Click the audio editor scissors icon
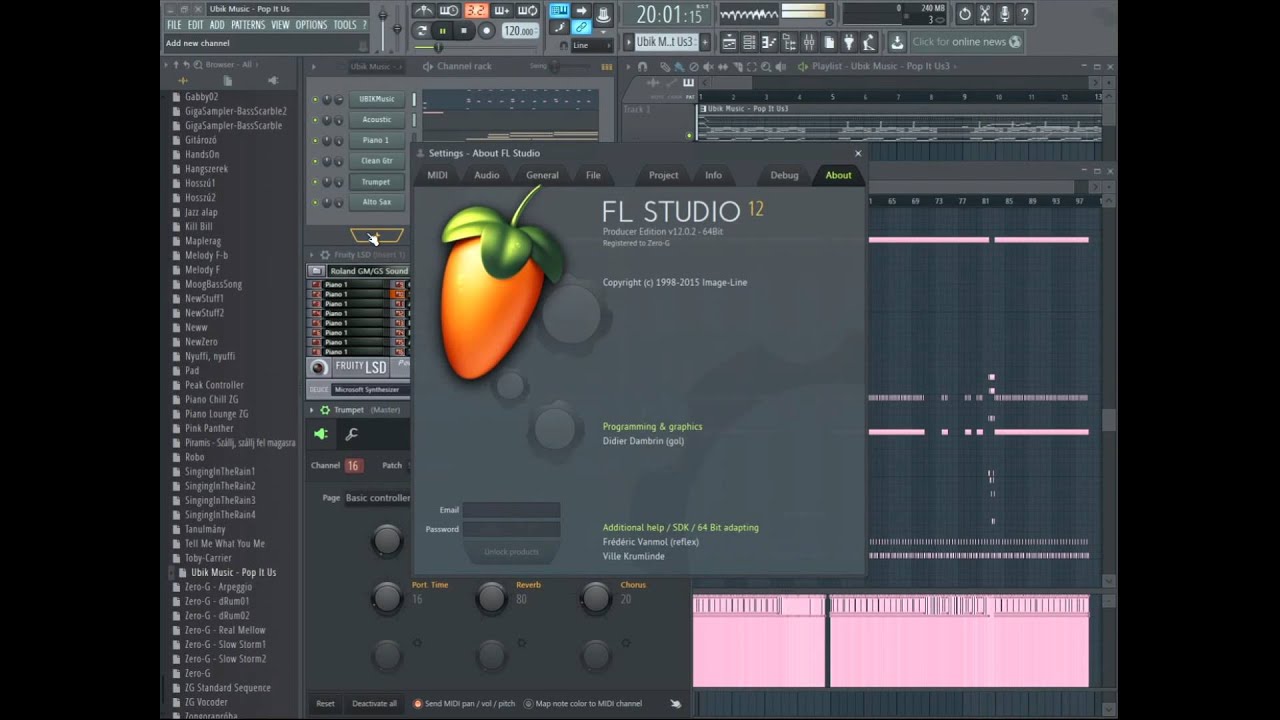Viewport: 1280px width, 720px height. (985, 14)
